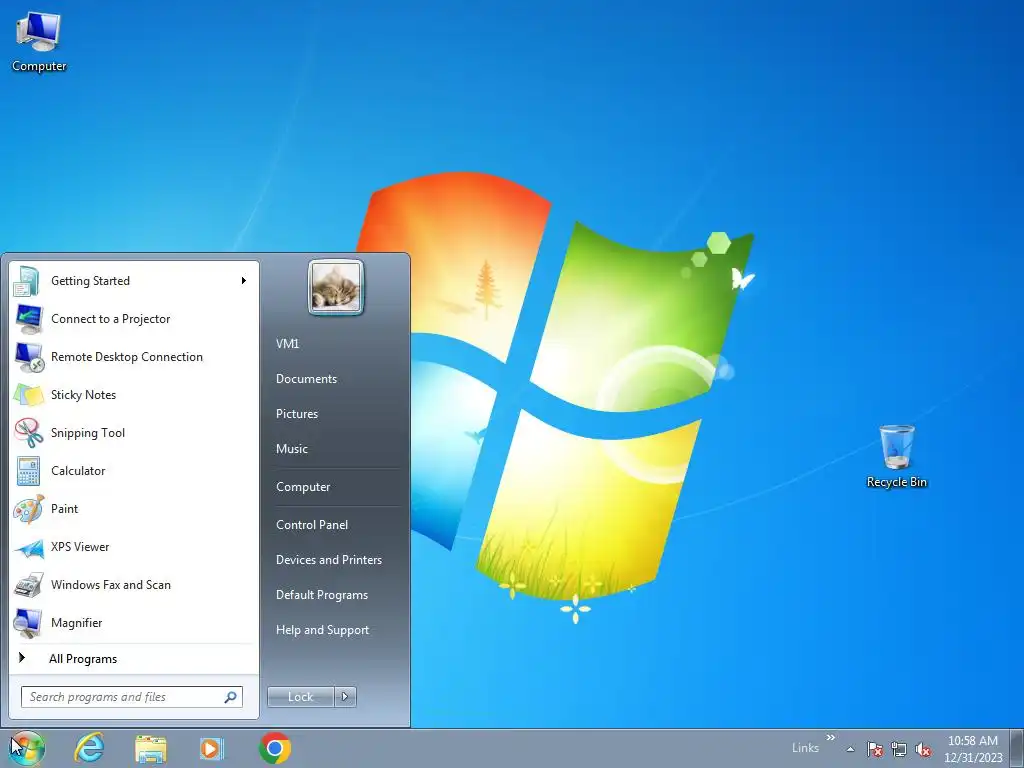Launch the Paint palette icon
Viewport: 1024px width, 768px height.
click(27, 509)
